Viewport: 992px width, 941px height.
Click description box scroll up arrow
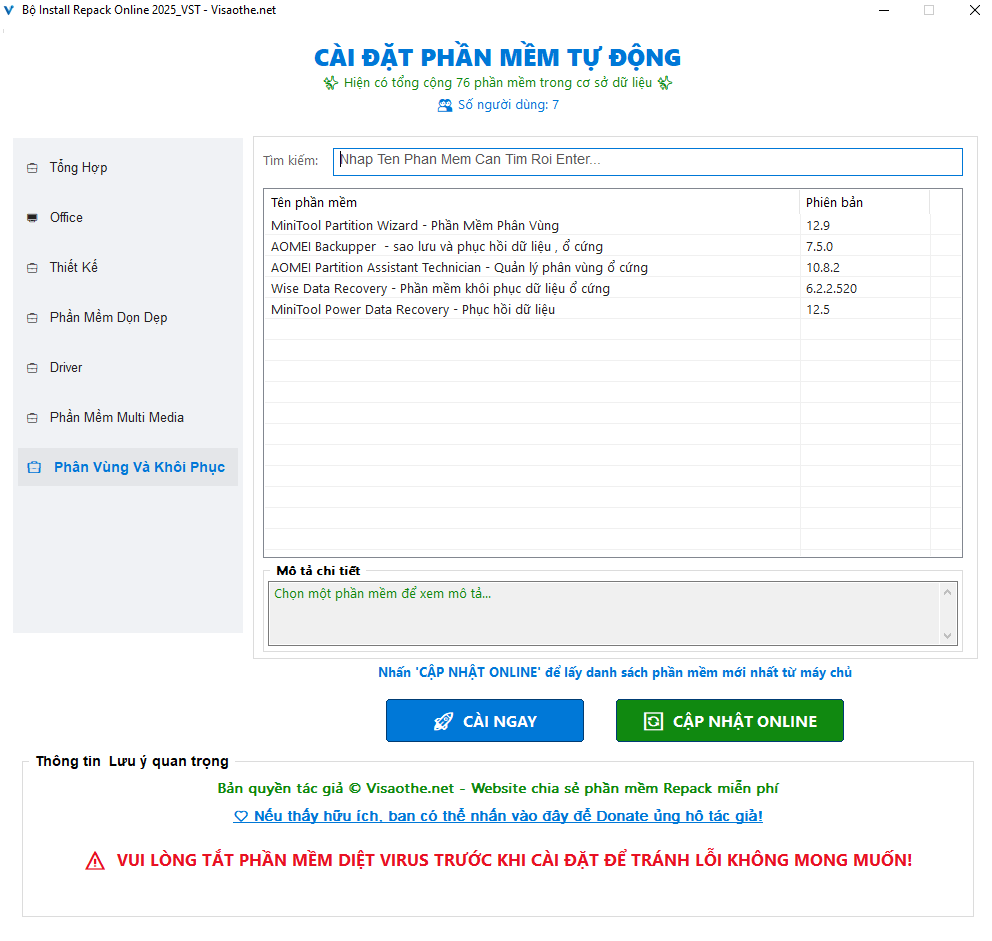click(x=947, y=592)
